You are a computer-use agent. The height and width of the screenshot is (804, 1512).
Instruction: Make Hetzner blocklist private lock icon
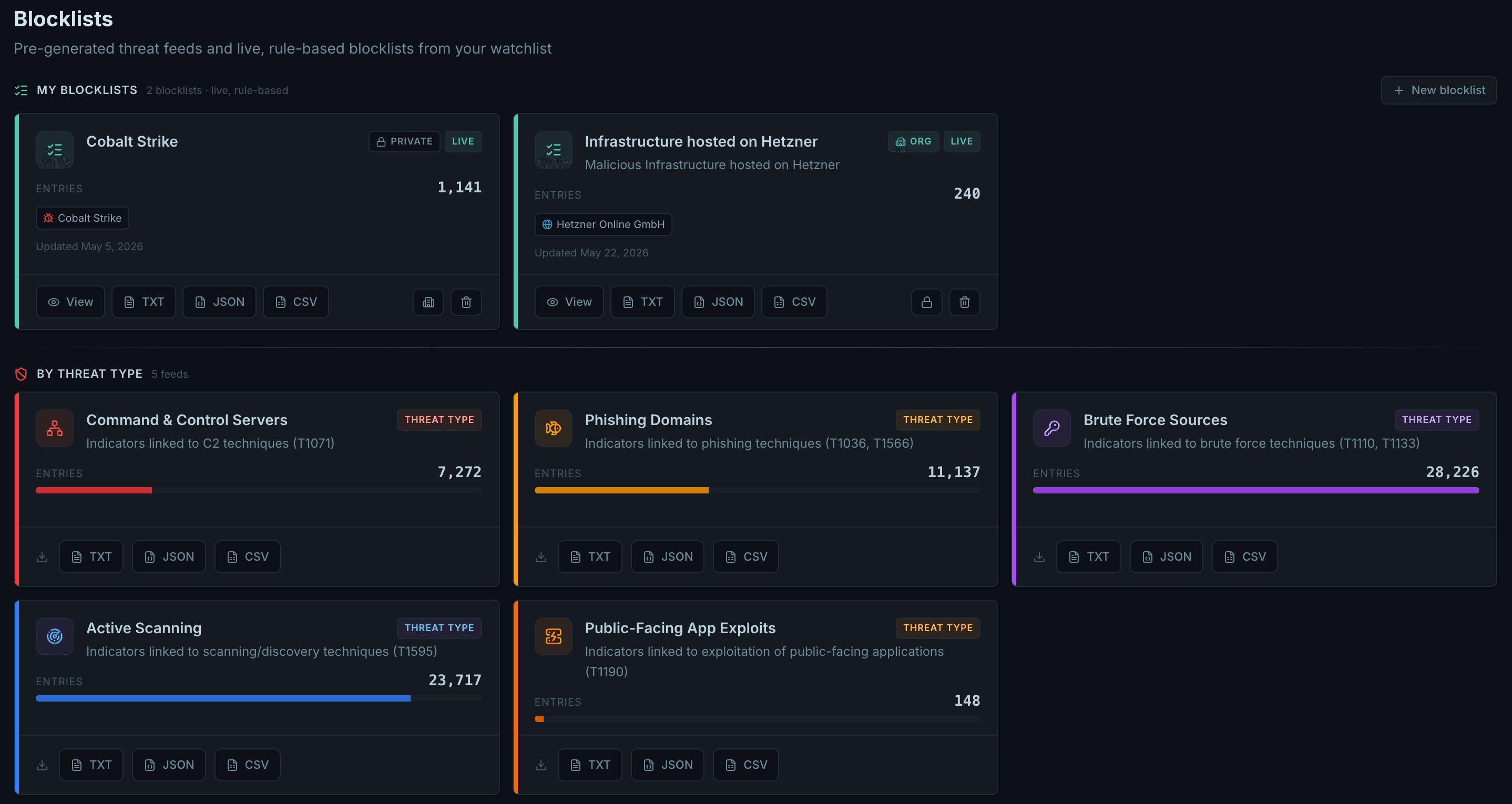(927, 302)
